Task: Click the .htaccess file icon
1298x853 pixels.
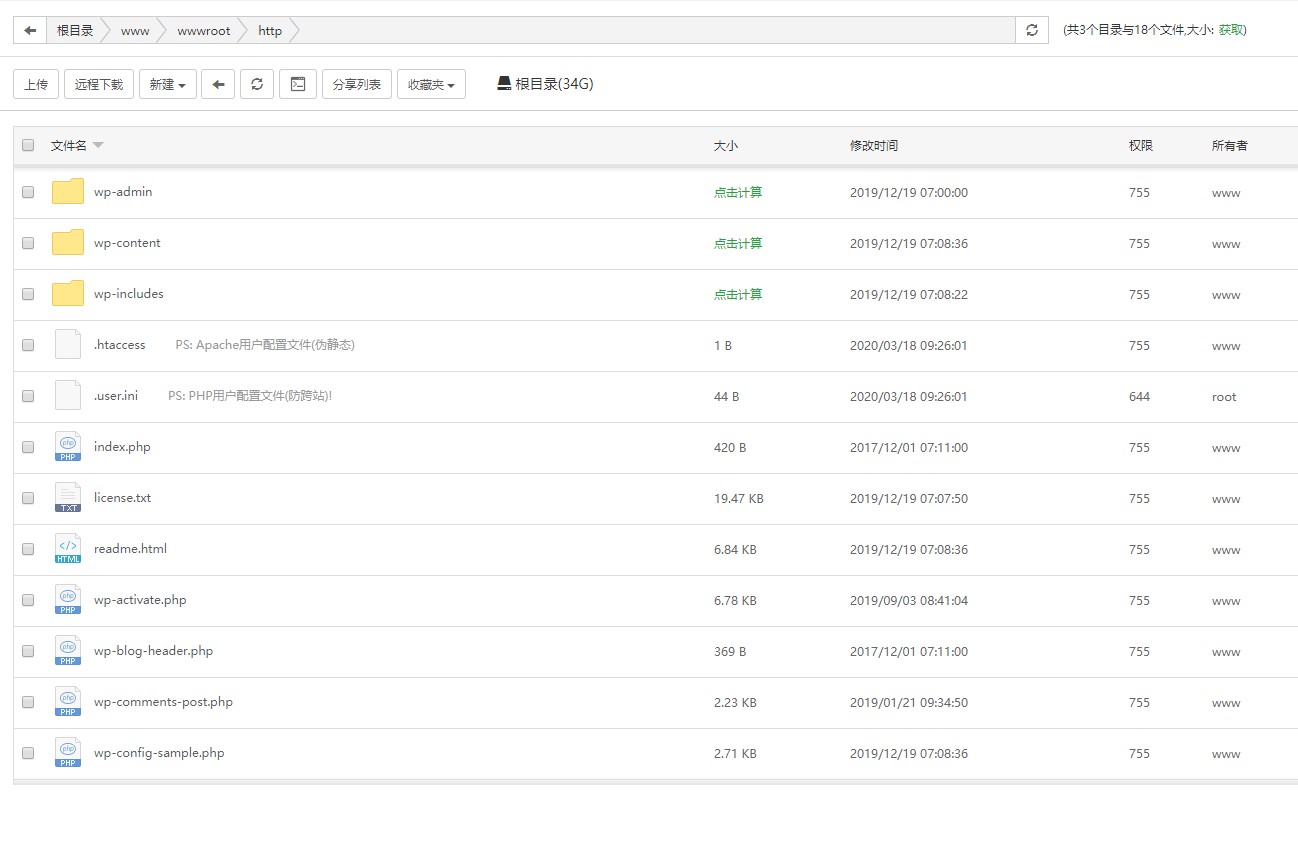Action: 68,345
